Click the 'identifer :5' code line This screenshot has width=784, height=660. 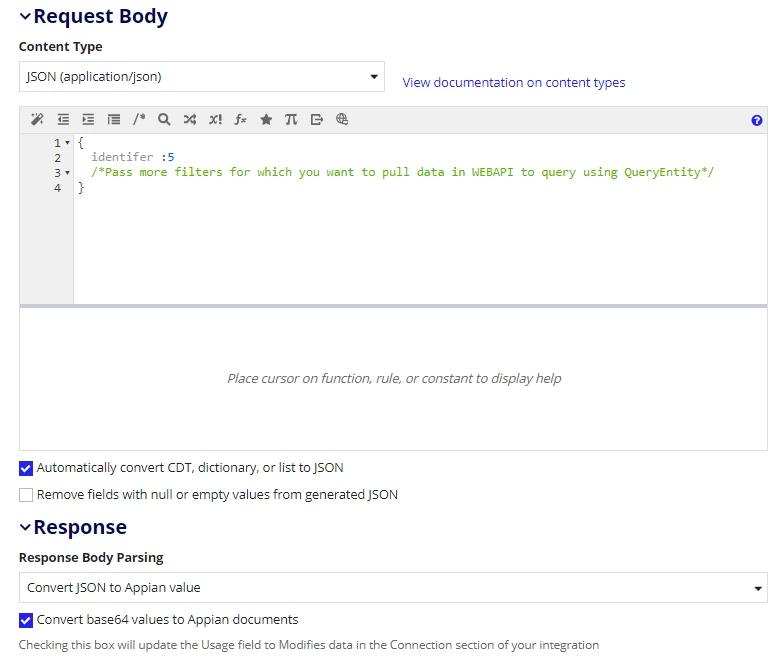click(132, 157)
